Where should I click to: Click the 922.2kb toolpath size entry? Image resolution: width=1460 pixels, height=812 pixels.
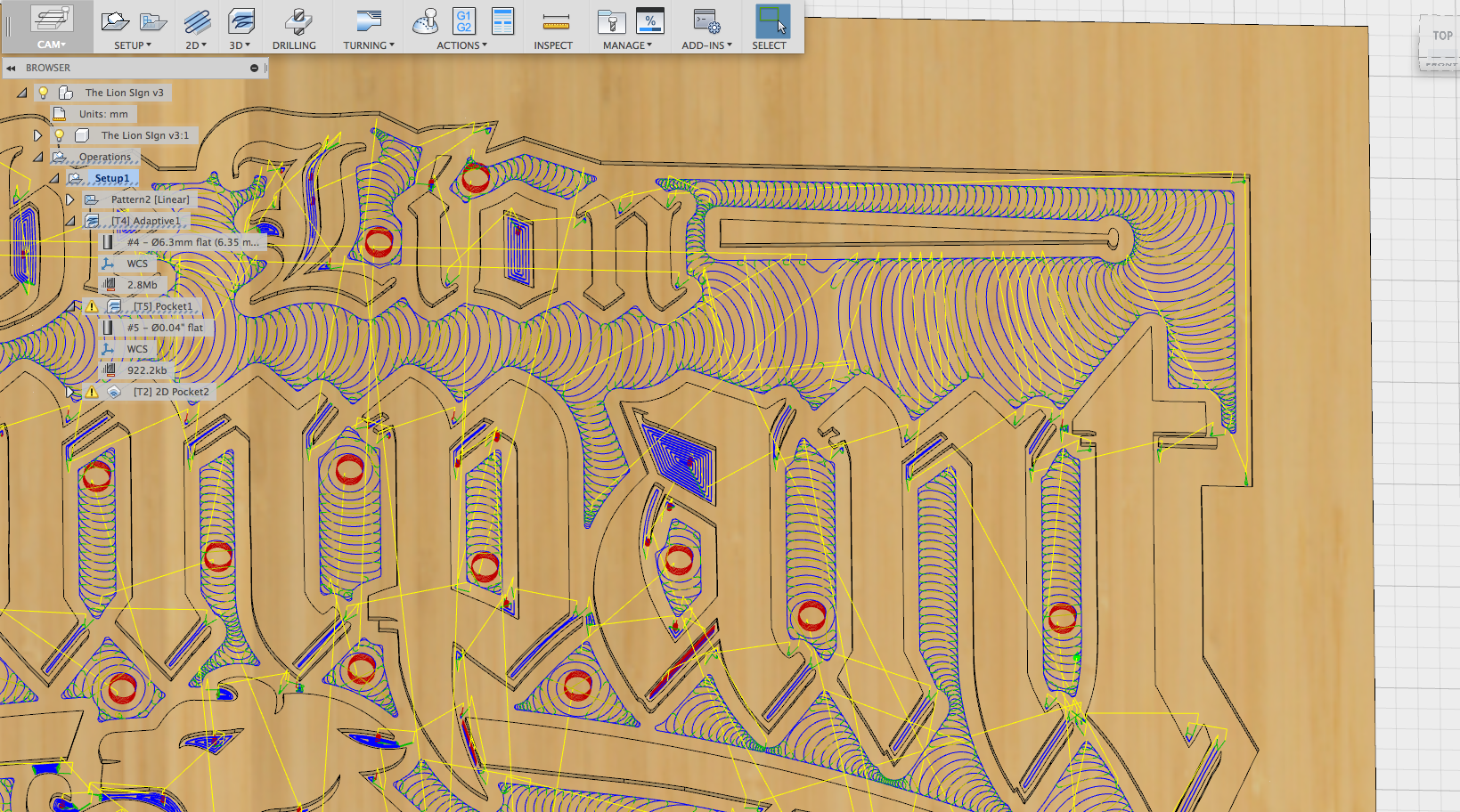click(147, 370)
